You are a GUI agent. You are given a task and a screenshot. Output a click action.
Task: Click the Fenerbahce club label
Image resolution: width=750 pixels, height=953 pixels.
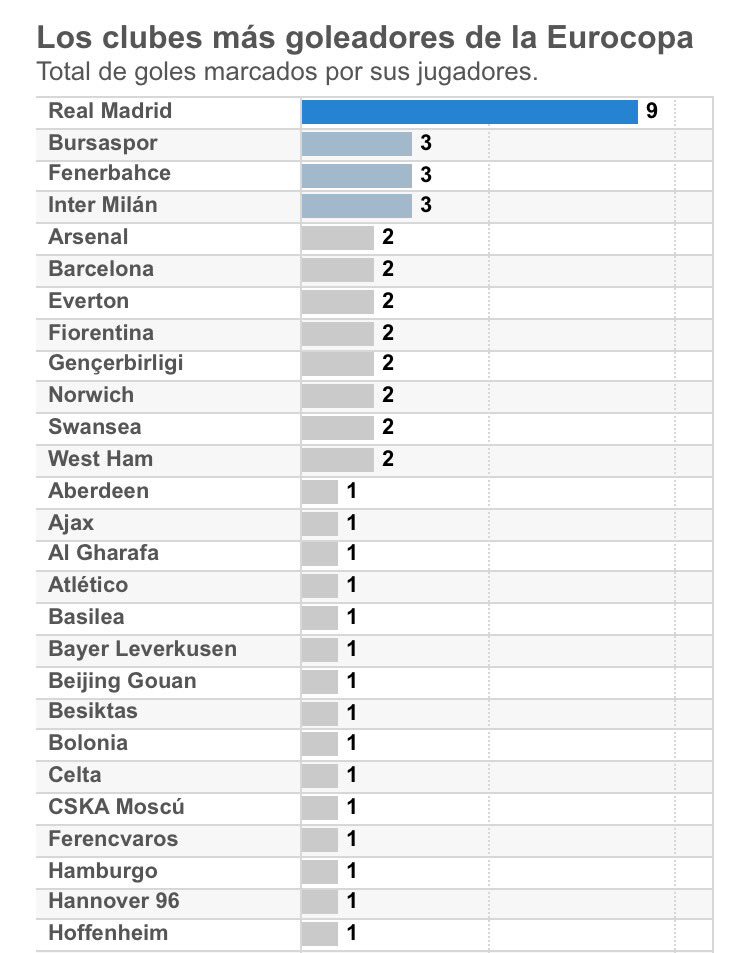[x=109, y=173]
